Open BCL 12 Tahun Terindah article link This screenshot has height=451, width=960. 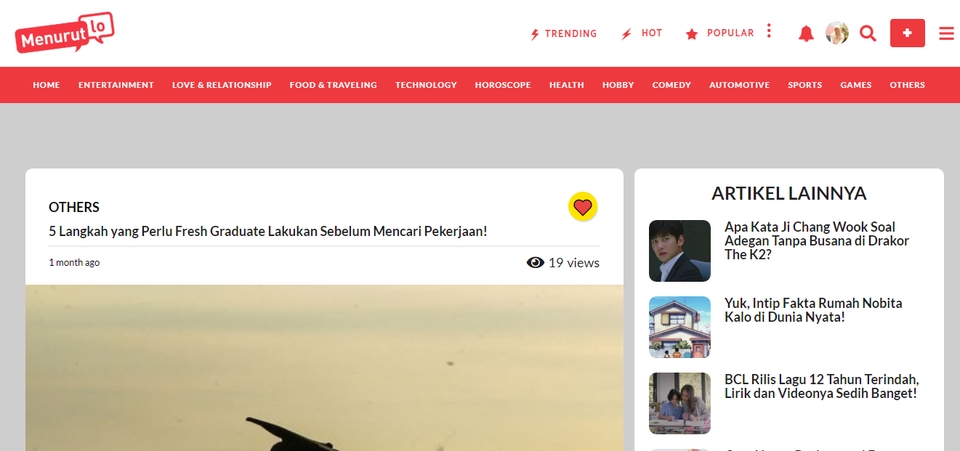[x=822, y=386]
